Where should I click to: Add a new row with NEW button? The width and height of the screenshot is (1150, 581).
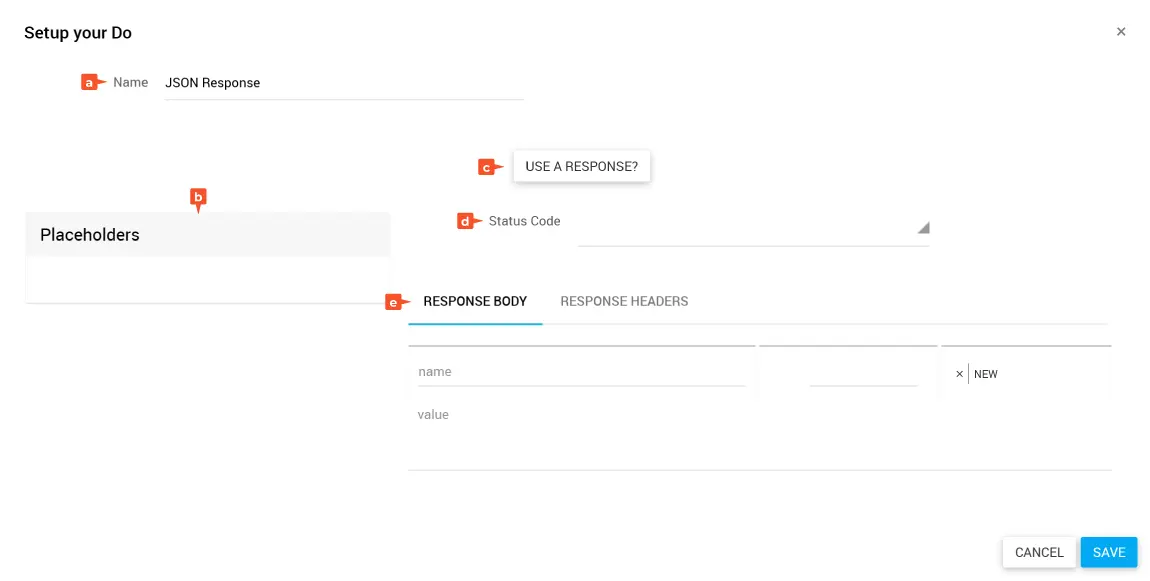click(986, 374)
